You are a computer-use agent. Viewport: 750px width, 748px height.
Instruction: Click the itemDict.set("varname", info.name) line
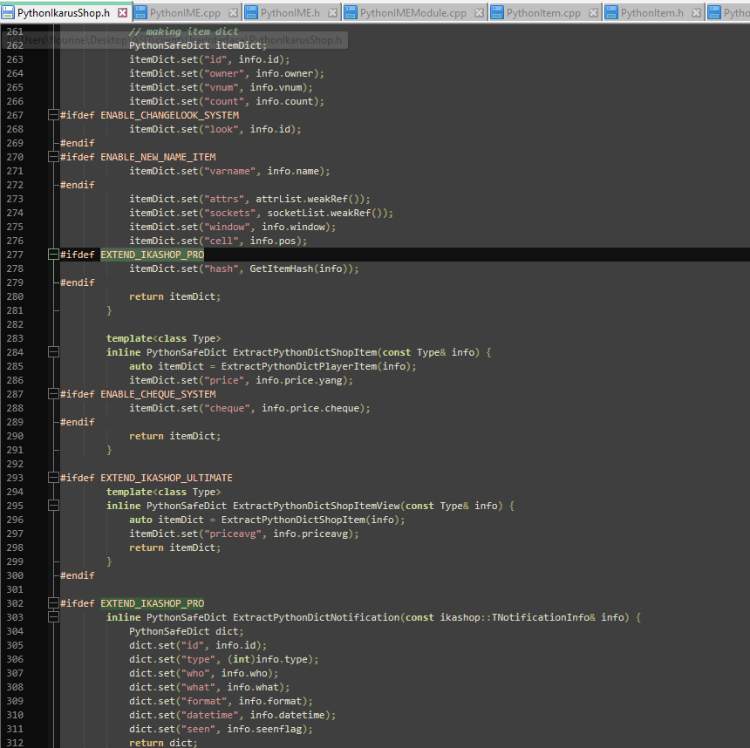[230, 171]
